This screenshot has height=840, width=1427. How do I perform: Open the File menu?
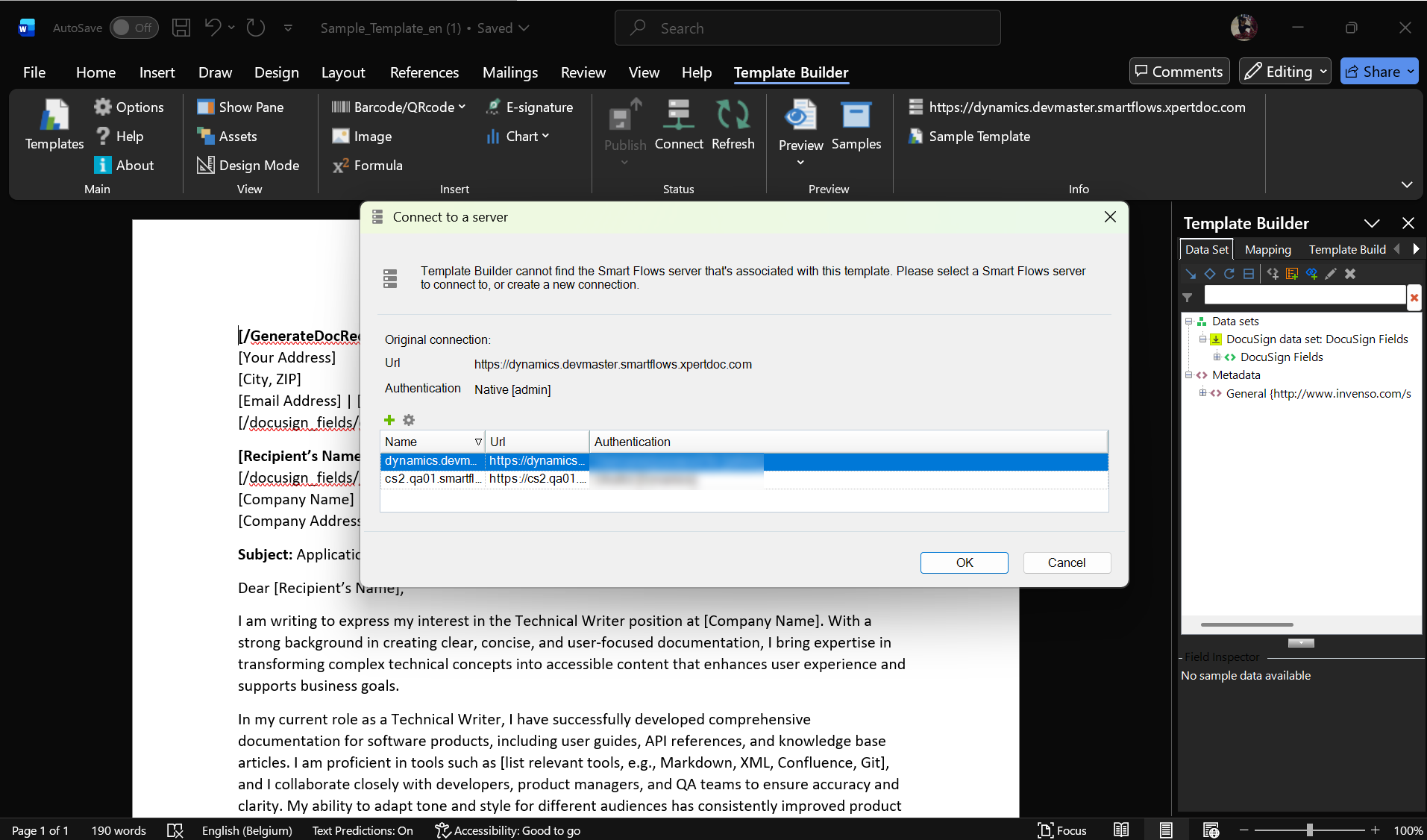(34, 72)
